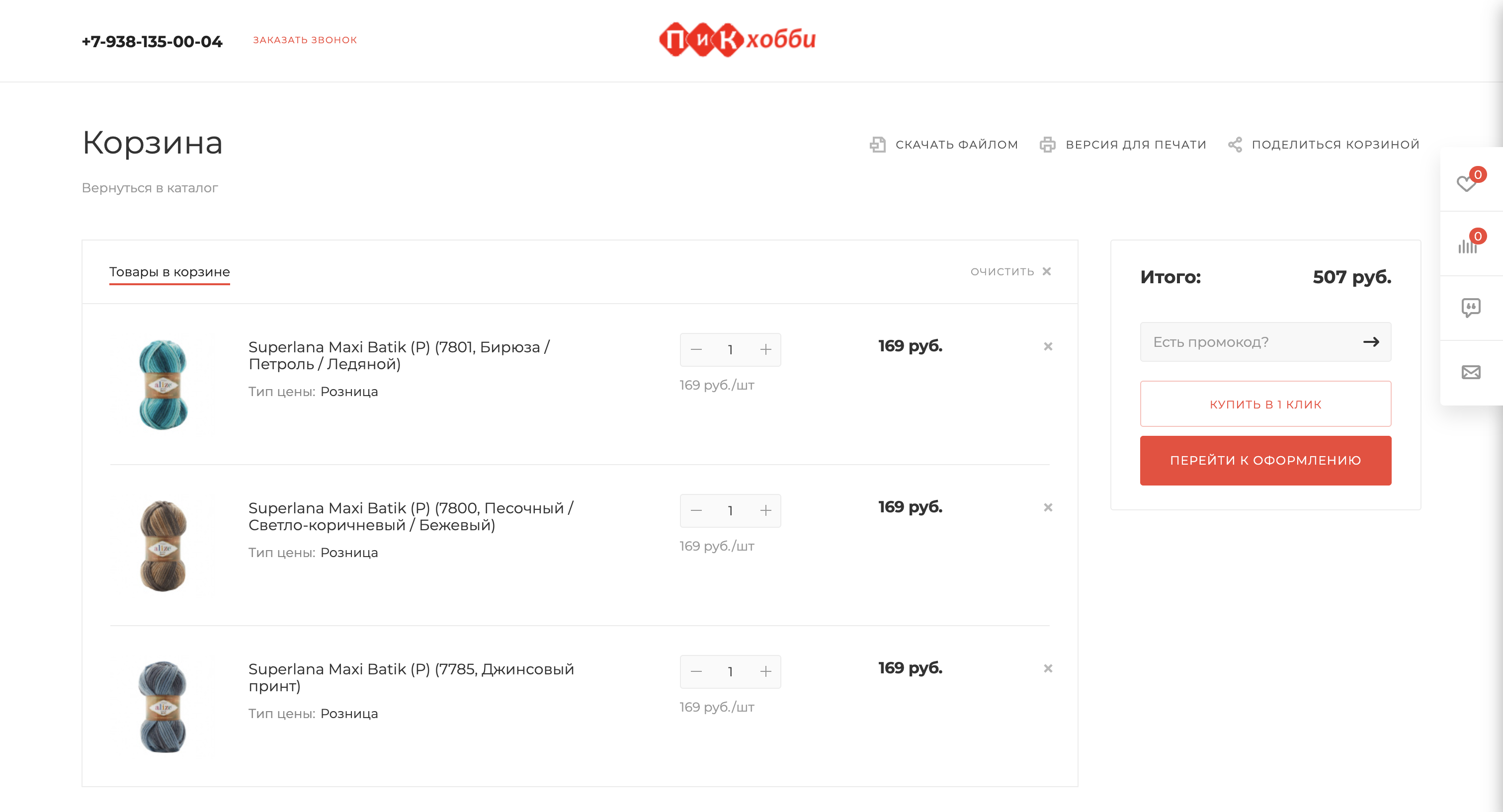
Task: Click quantity field of 7800 Песочный item
Action: point(731,511)
